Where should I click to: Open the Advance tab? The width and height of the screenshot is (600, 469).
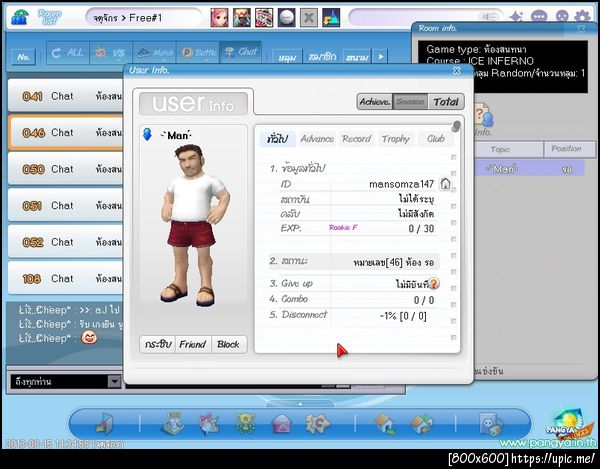coord(317,139)
